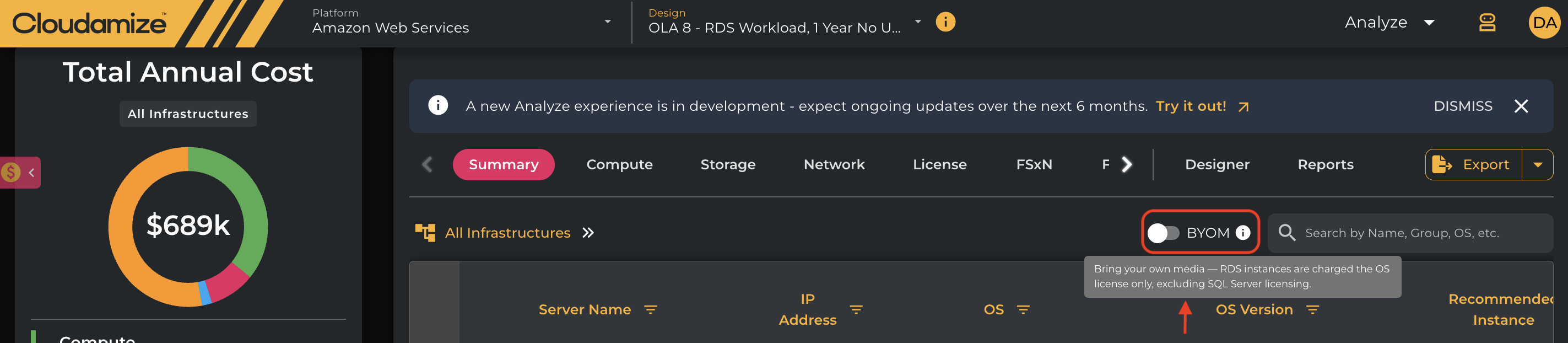Click the Recommended Instance column header

click(x=1501, y=309)
